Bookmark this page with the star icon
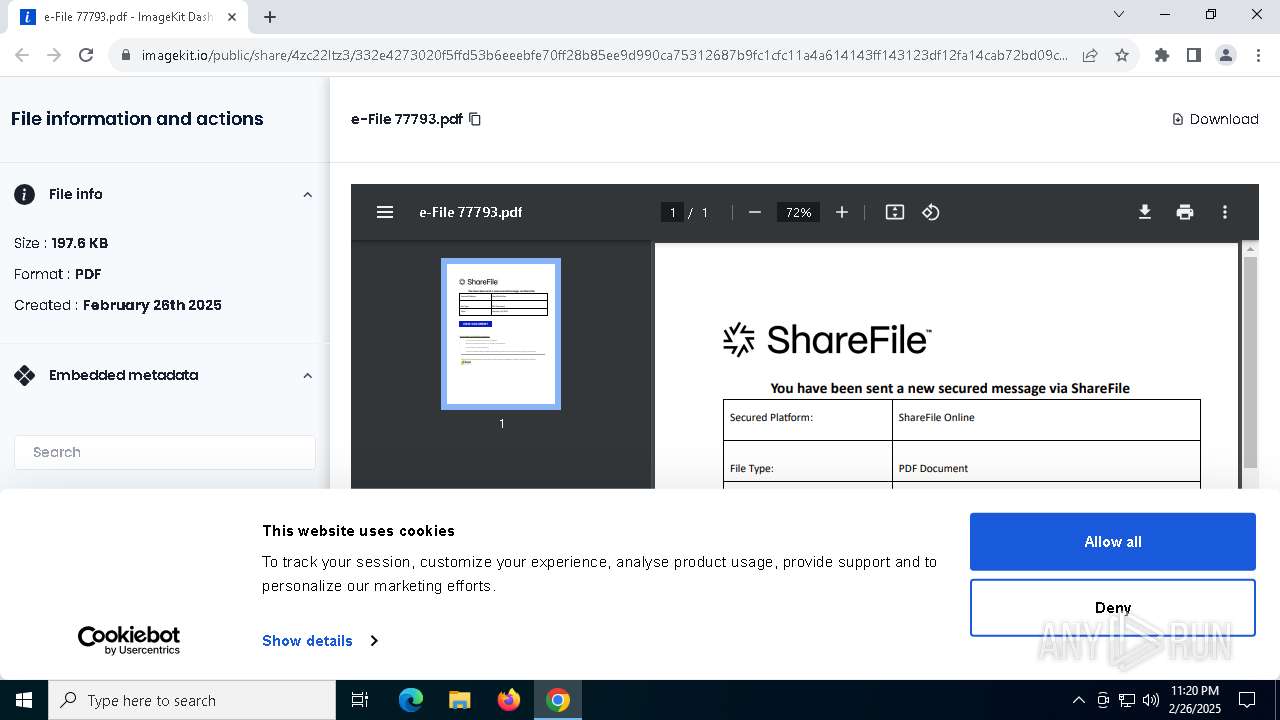1280x720 pixels. (1122, 55)
